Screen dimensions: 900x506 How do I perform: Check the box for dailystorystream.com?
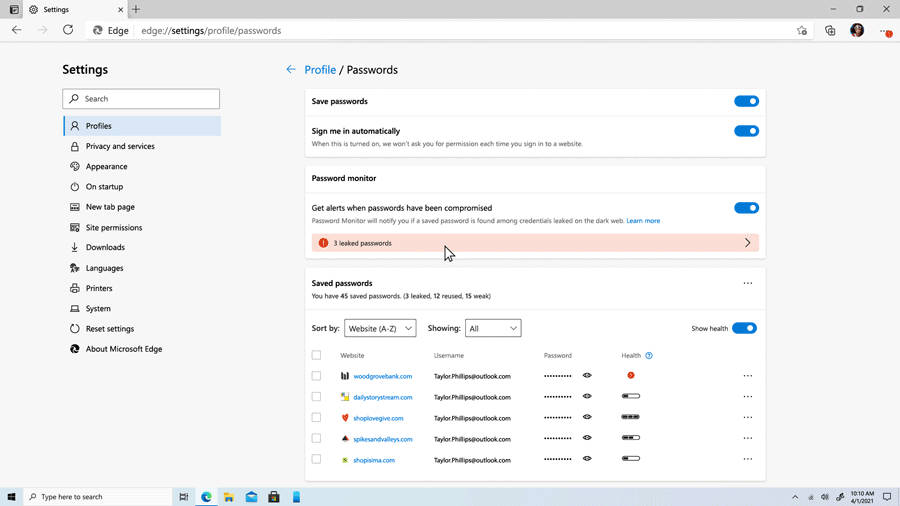316,396
